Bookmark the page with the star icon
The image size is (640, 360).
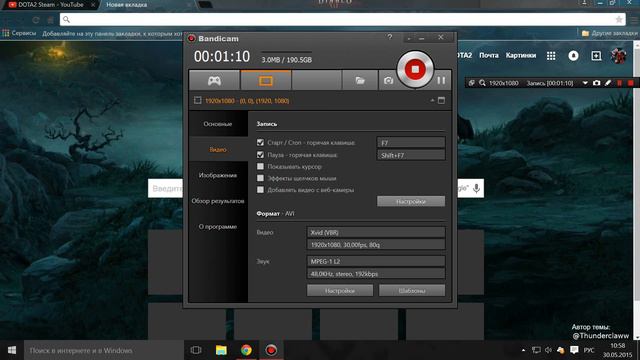click(619, 19)
